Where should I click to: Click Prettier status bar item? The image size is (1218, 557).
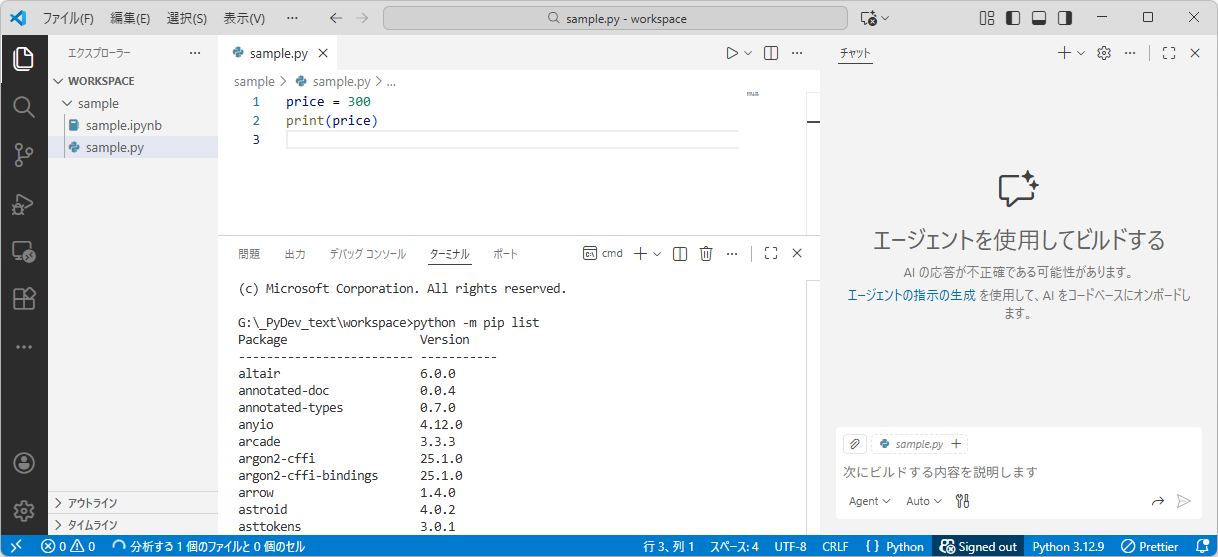coord(1150,546)
